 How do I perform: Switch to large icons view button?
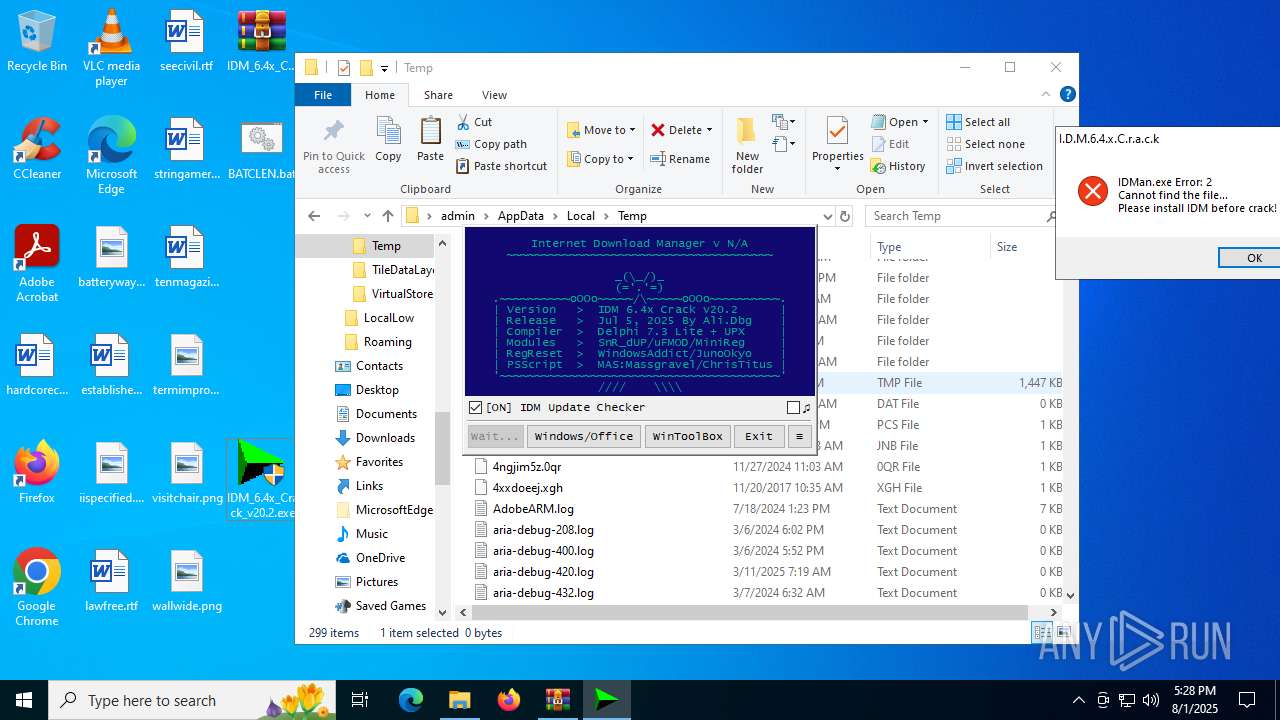point(1063,633)
